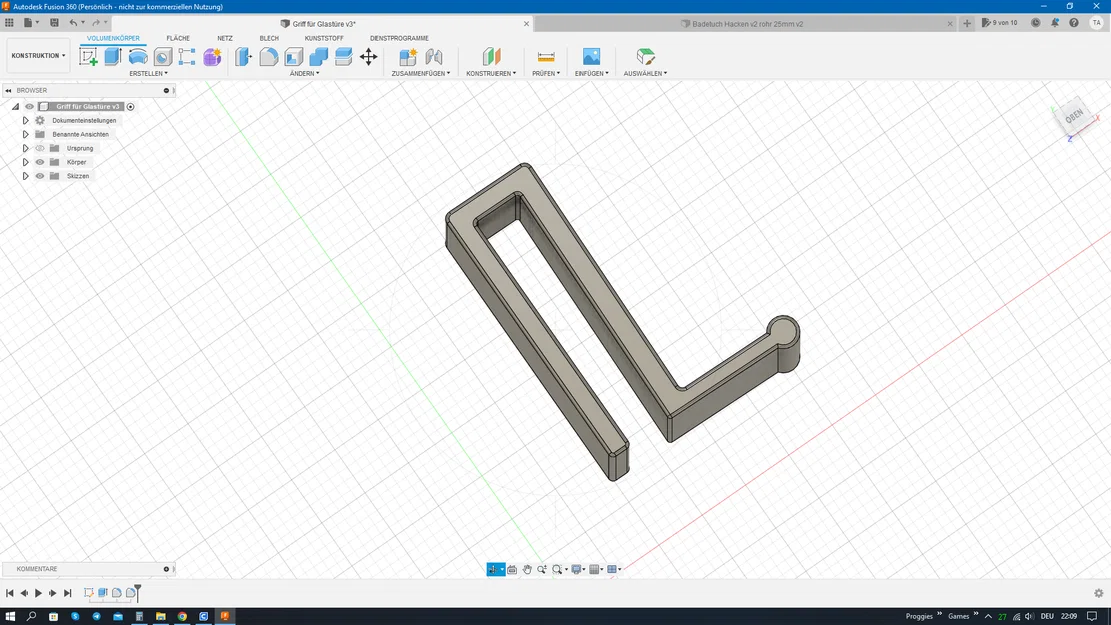This screenshot has height=625, width=1111.
Task: Jump to the beginning of the timeline
Action: tap(10, 593)
